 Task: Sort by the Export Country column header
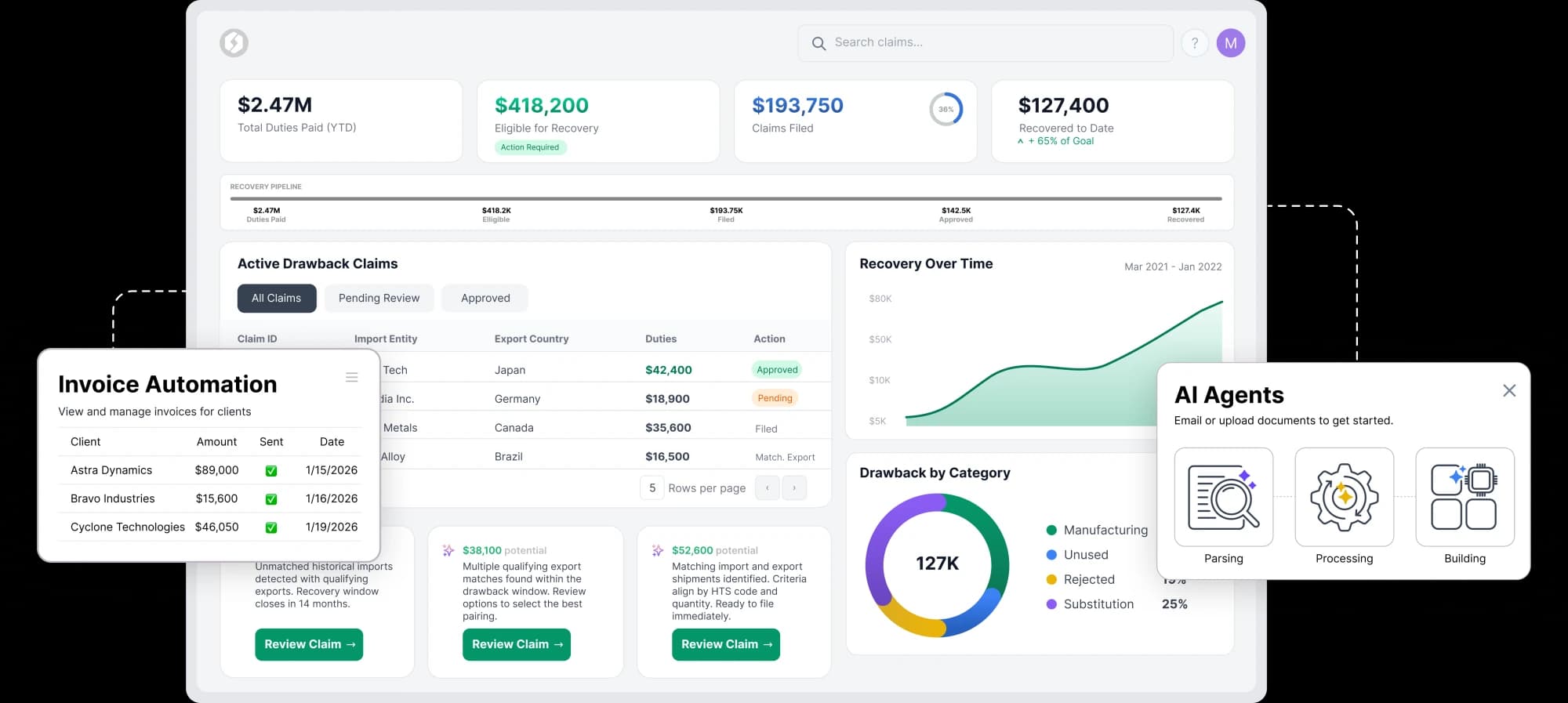pos(532,339)
